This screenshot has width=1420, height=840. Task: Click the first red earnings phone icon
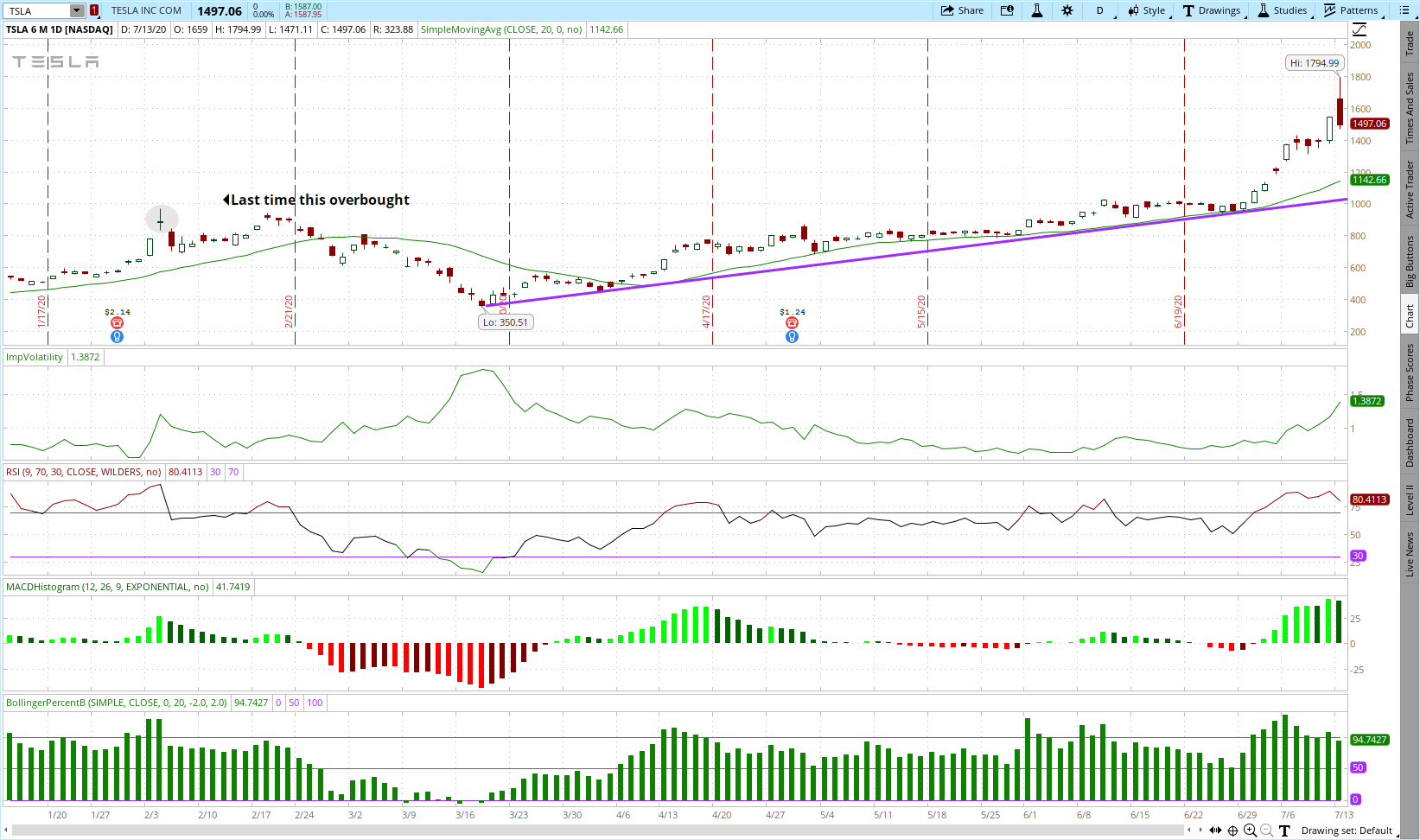pyautogui.click(x=117, y=323)
